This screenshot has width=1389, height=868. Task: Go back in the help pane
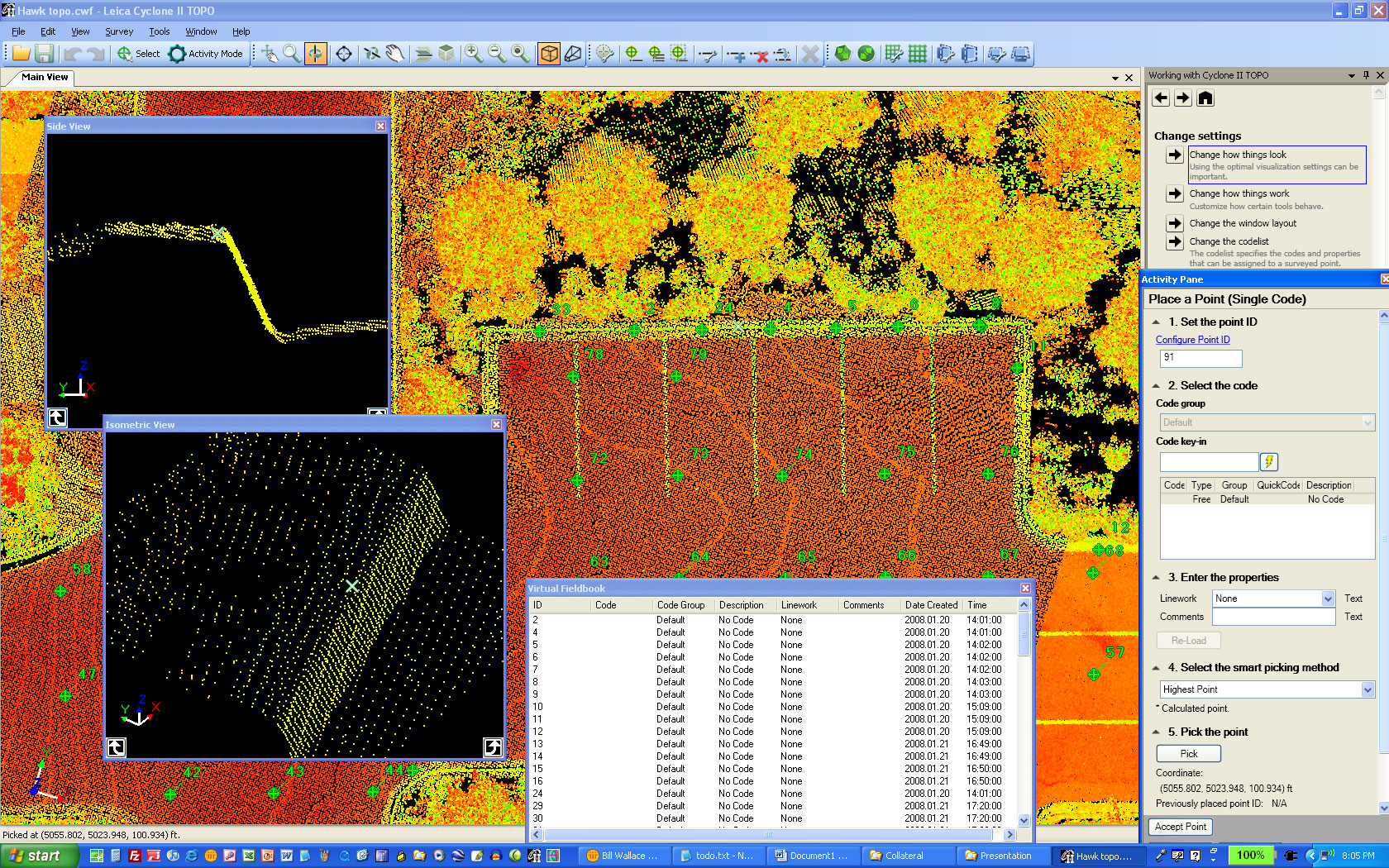1161,98
